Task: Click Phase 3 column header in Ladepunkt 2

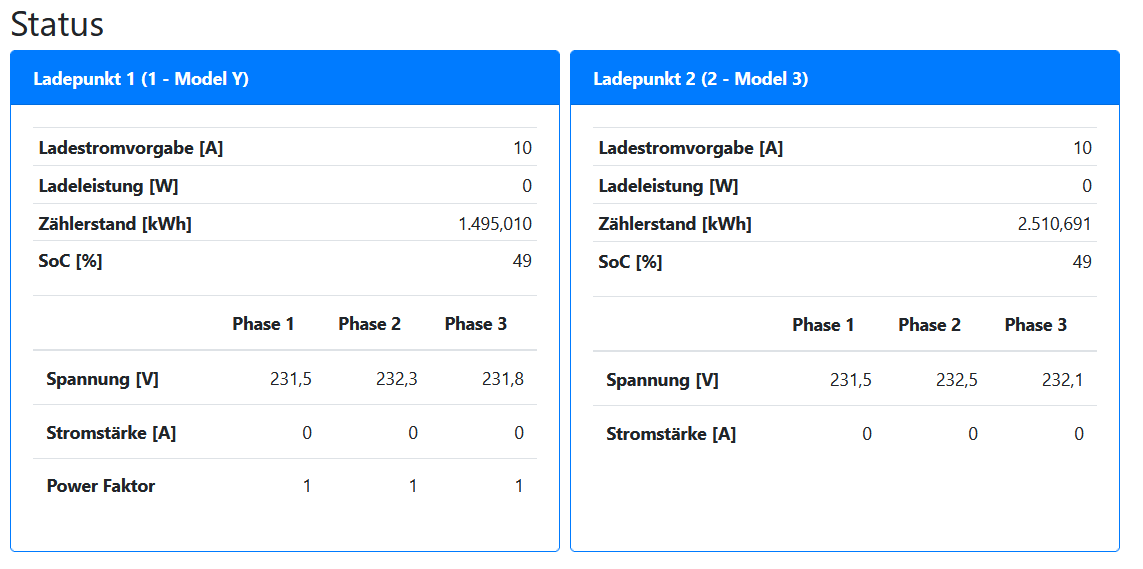Action: pos(1035,324)
